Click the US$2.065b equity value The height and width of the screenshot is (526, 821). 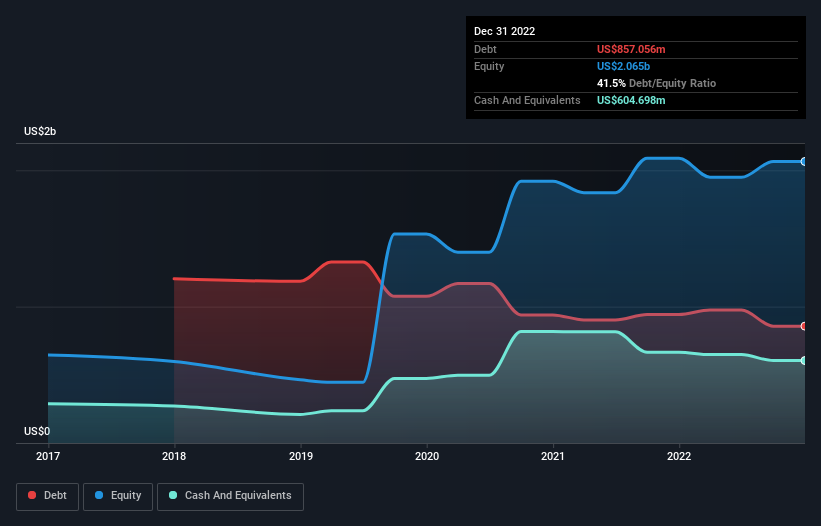click(623, 66)
